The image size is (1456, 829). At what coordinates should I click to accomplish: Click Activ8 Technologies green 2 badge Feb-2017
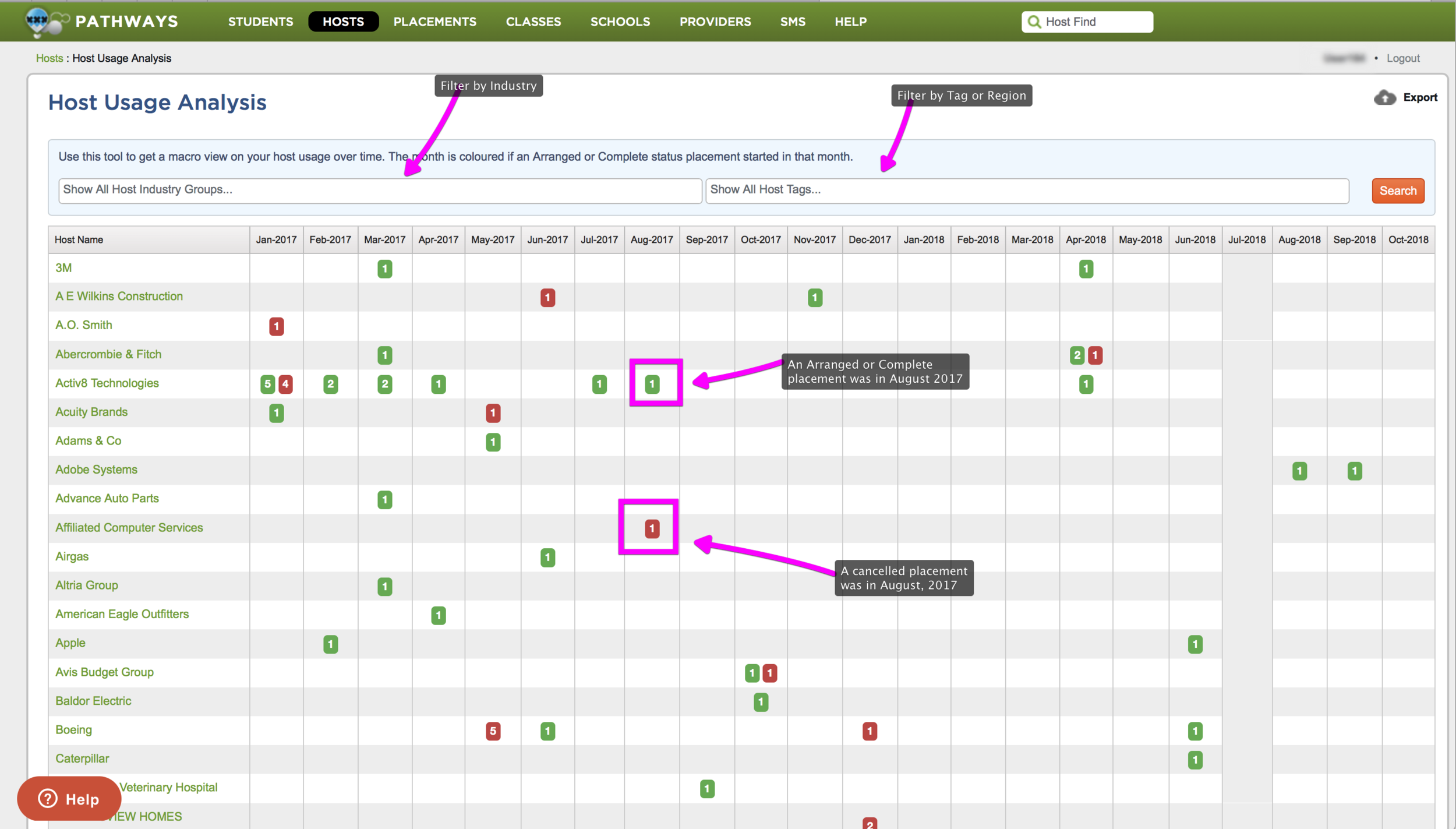[x=330, y=384]
